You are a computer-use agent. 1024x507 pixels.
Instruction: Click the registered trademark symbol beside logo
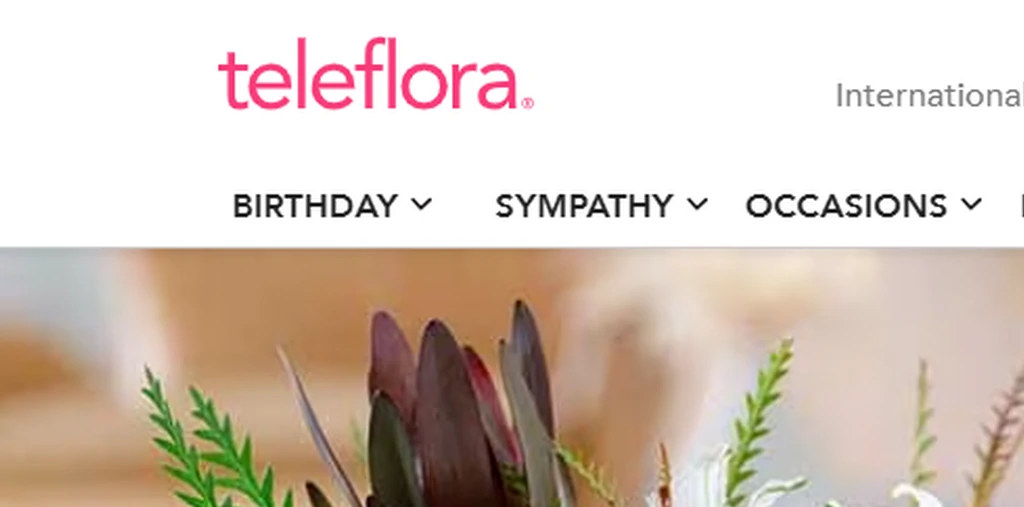(x=528, y=103)
